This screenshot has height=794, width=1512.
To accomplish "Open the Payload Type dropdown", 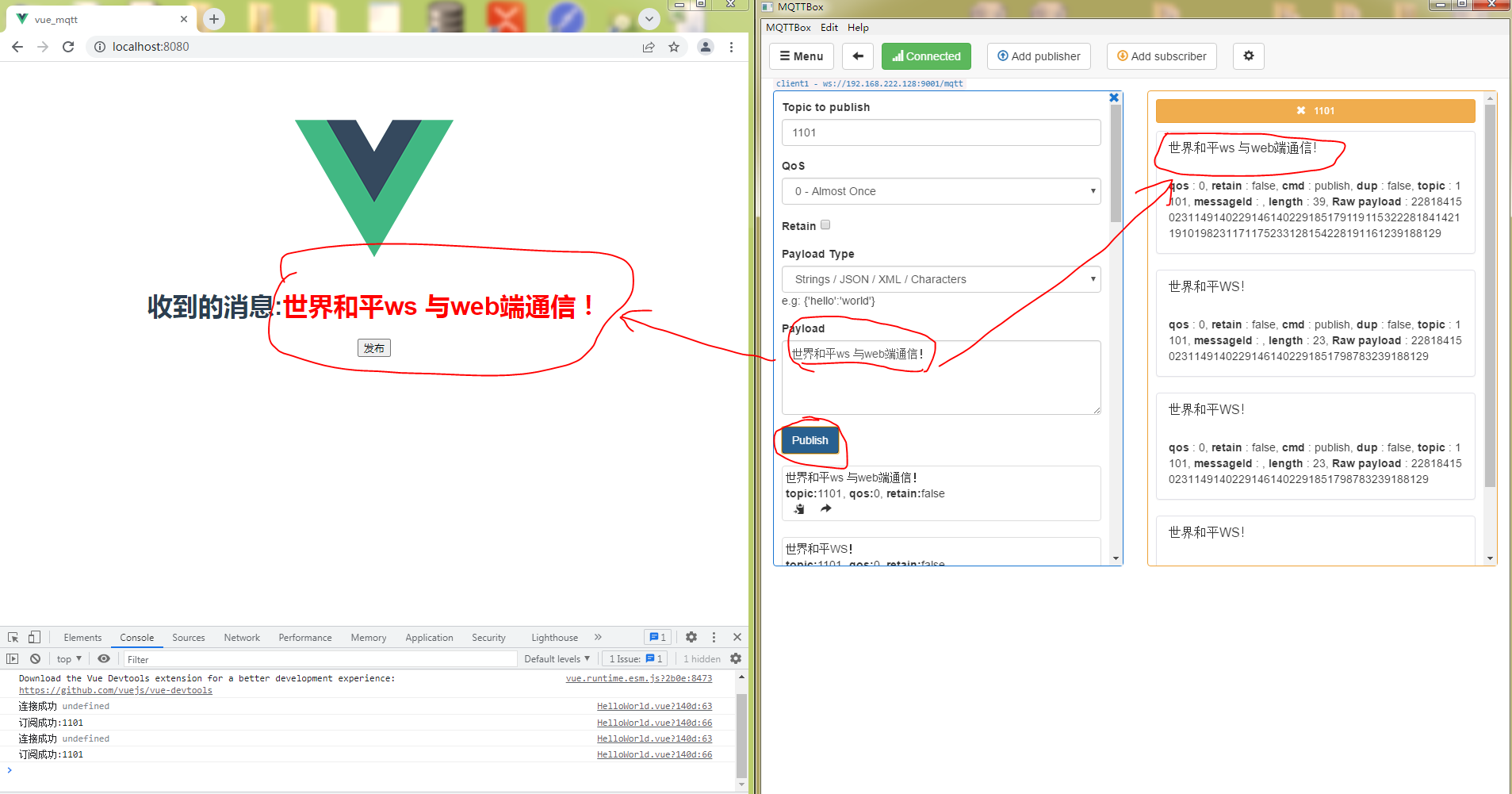I will coord(940,279).
